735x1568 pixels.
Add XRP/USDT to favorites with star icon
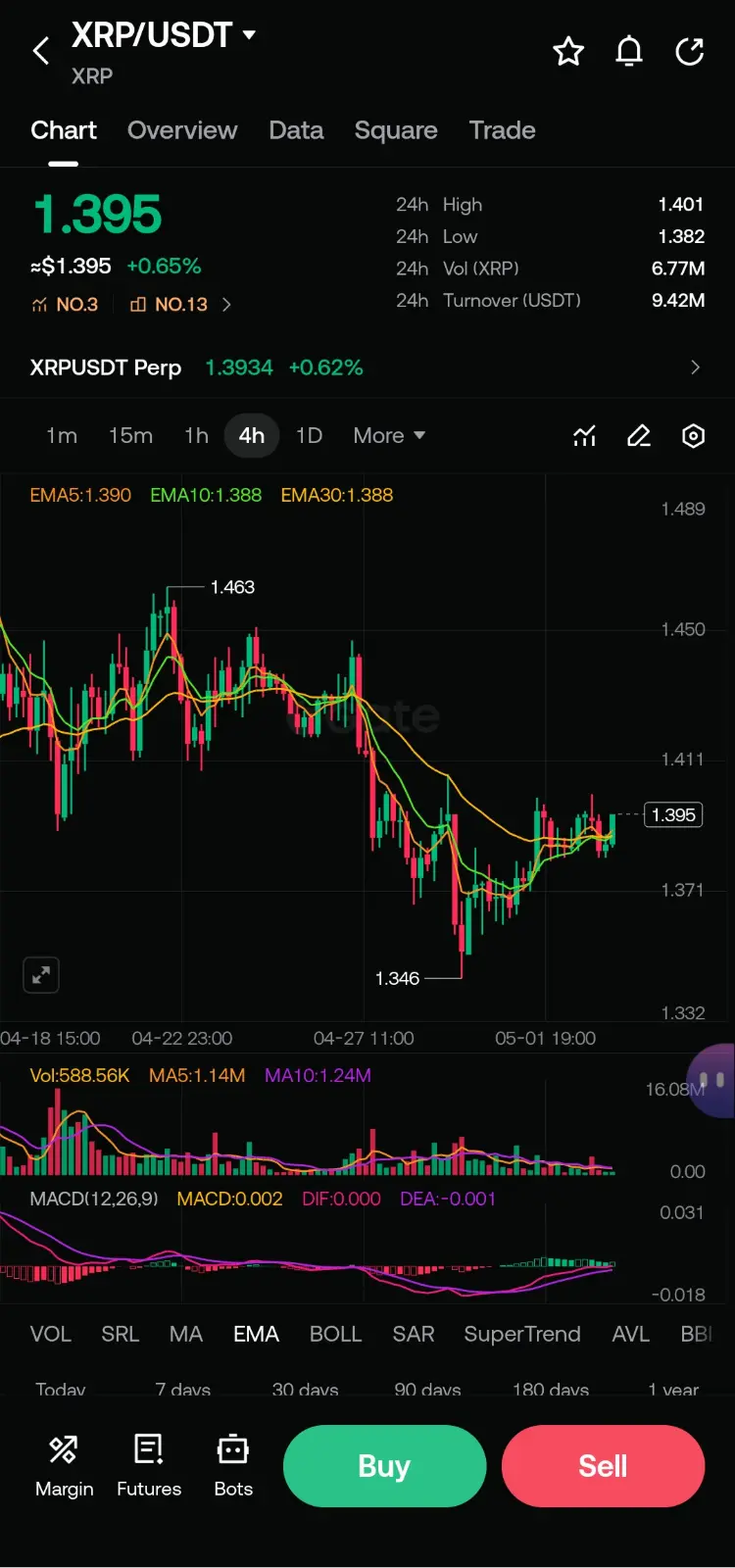[x=568, y=51]
